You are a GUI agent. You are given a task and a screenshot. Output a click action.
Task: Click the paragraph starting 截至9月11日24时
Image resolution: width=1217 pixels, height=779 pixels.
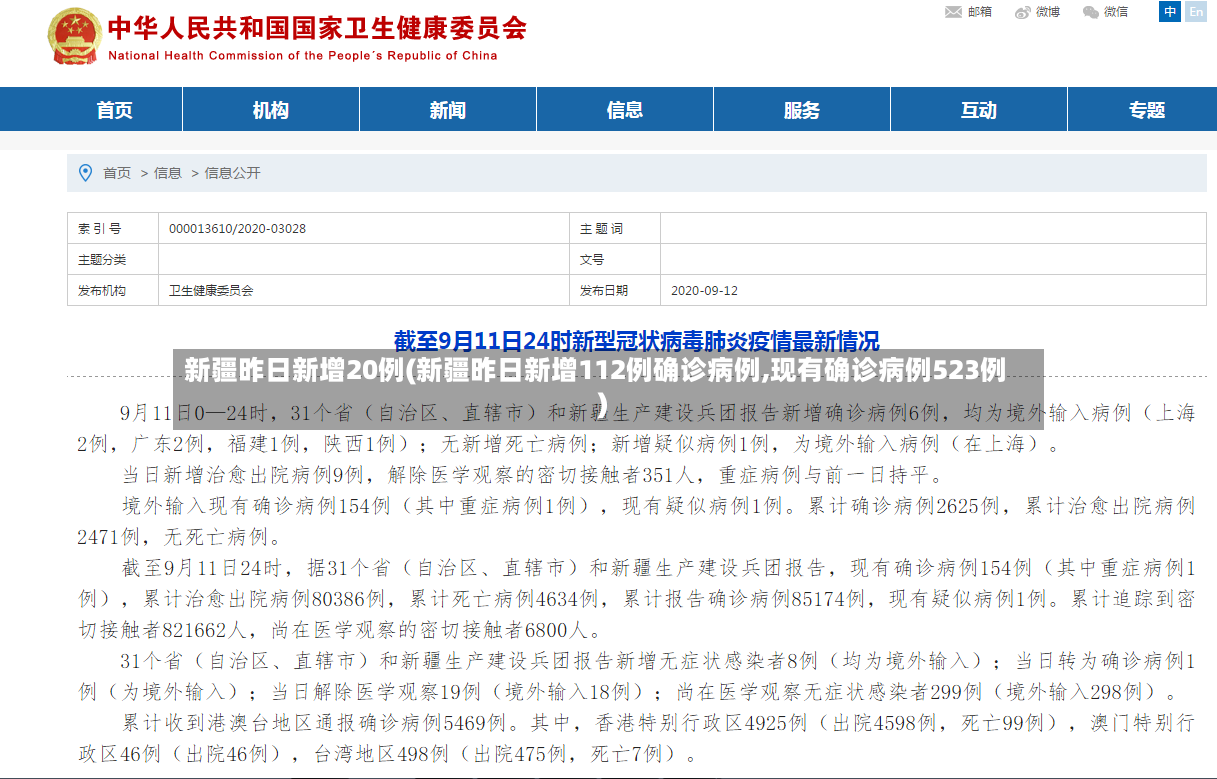coord(636,599)
